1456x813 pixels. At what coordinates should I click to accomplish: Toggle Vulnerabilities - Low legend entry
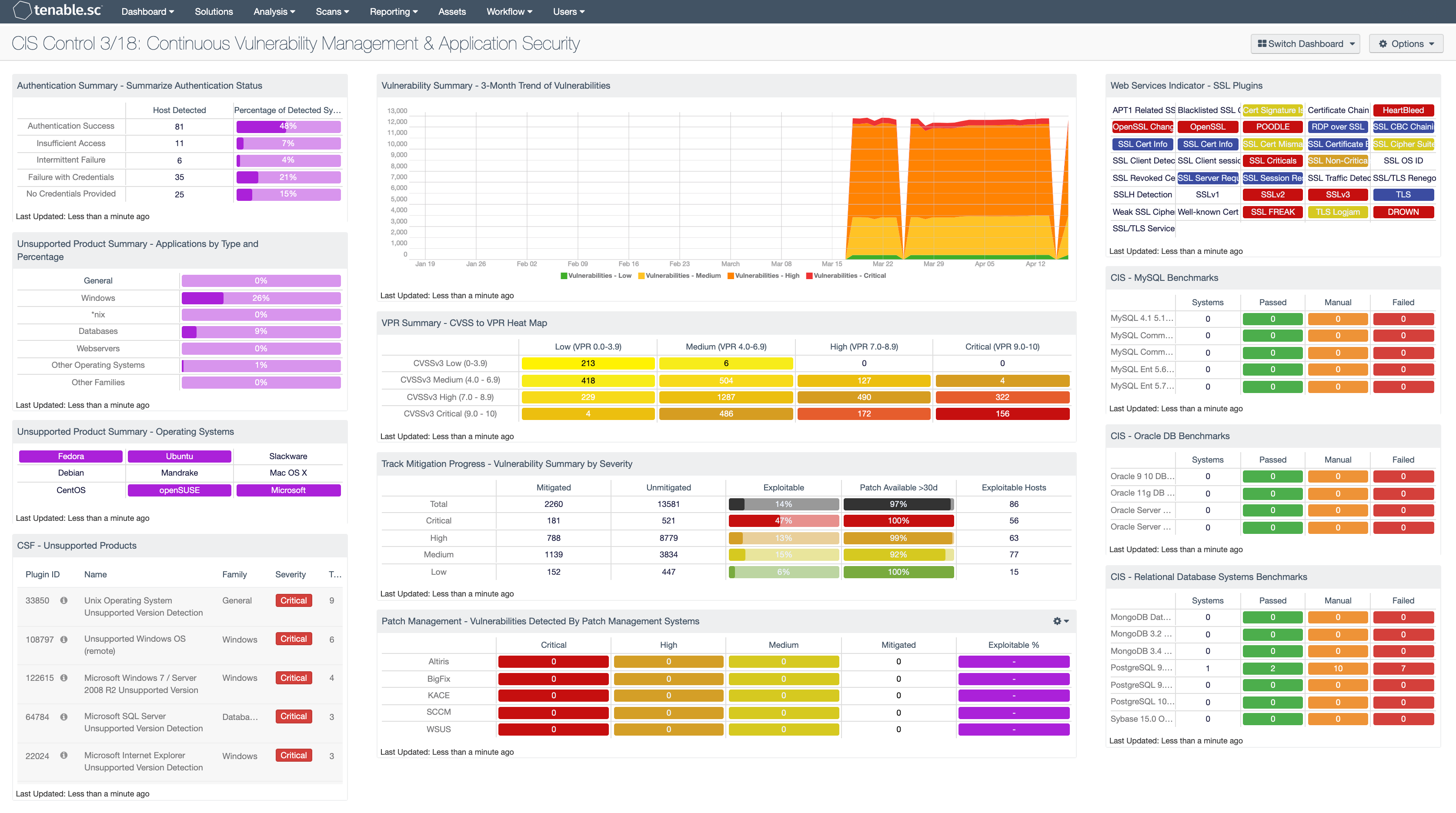(596, 276)
